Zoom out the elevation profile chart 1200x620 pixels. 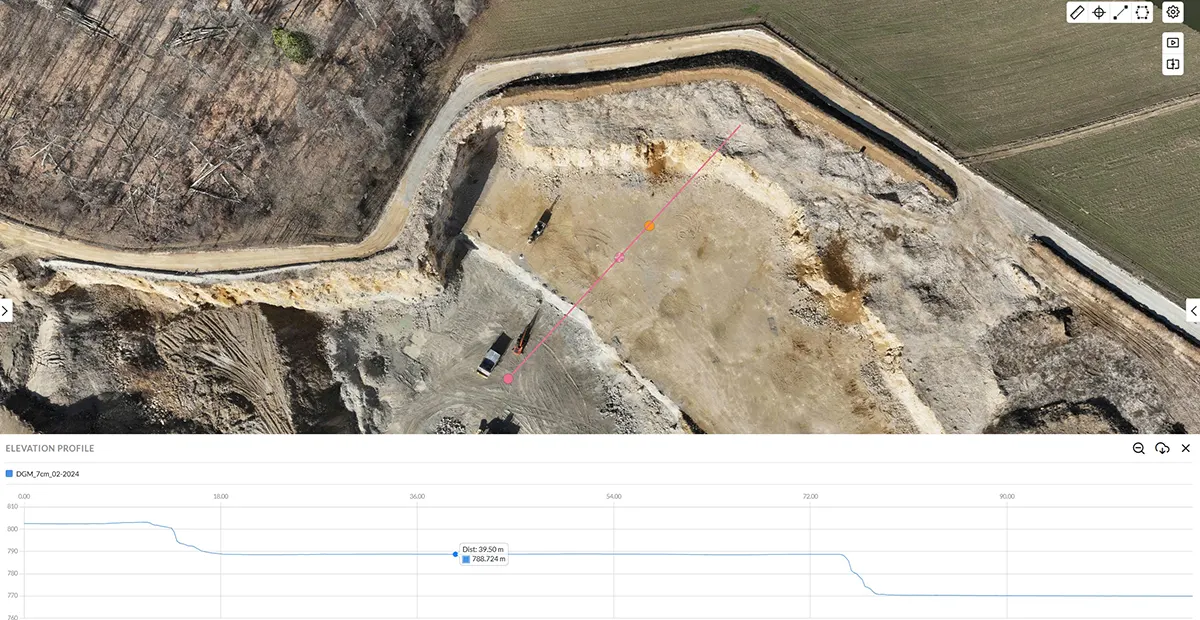[x=1139, y=448]
